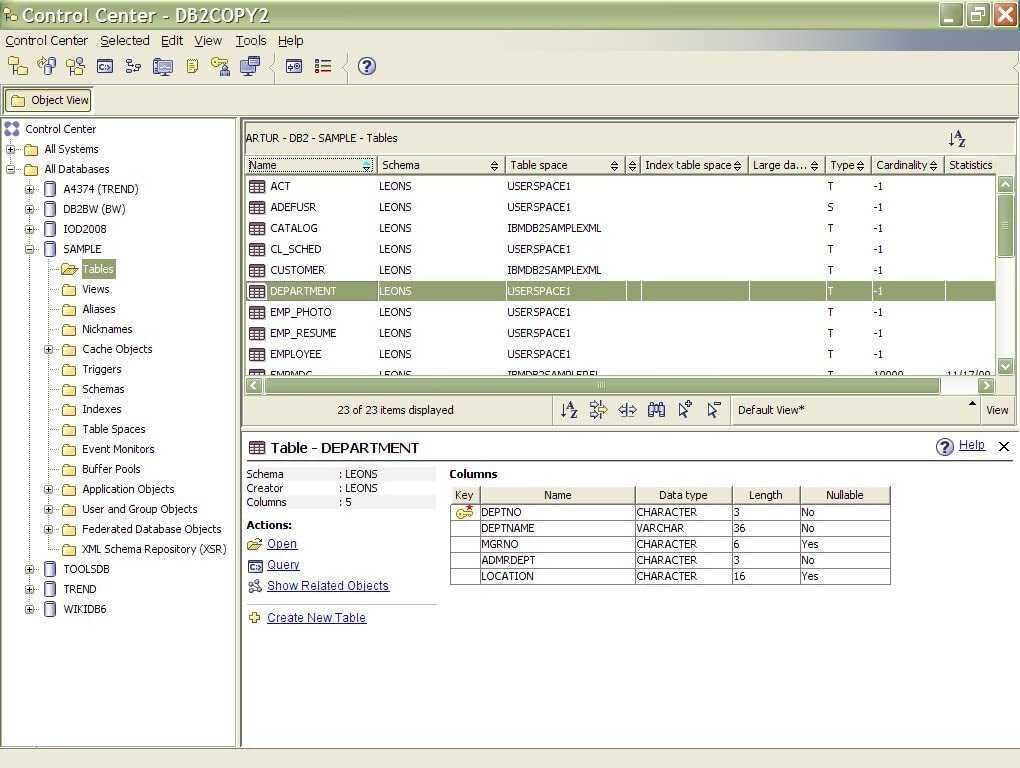Image resolution: width=1020 pixels, height=768 pixels.
Task: Click the Customize Columns icon
Action: coord(627,410)
